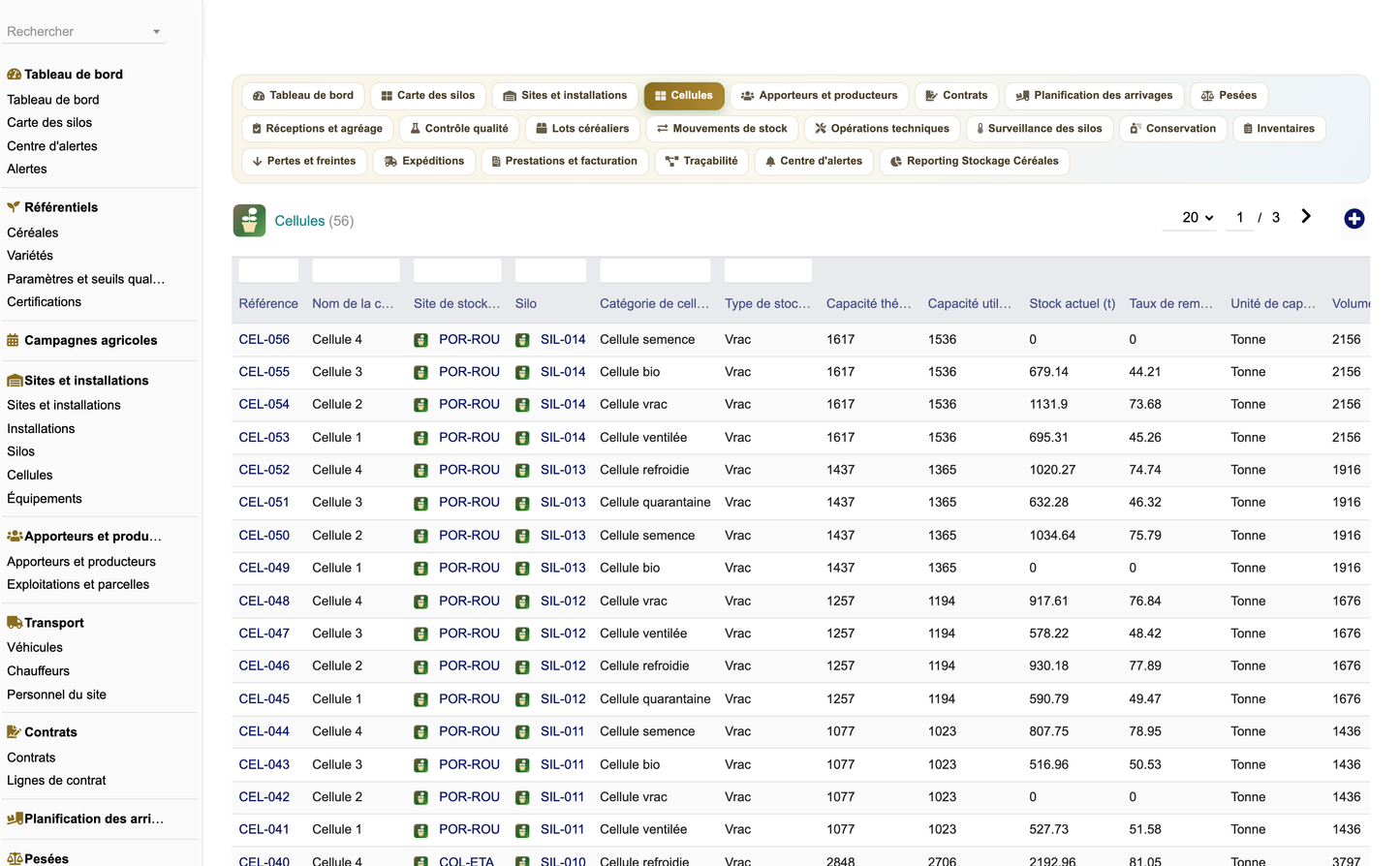This screenshot has height=866, width=1400.
Task: Click site icon in CEL-044 row
Action: point(420,732)
